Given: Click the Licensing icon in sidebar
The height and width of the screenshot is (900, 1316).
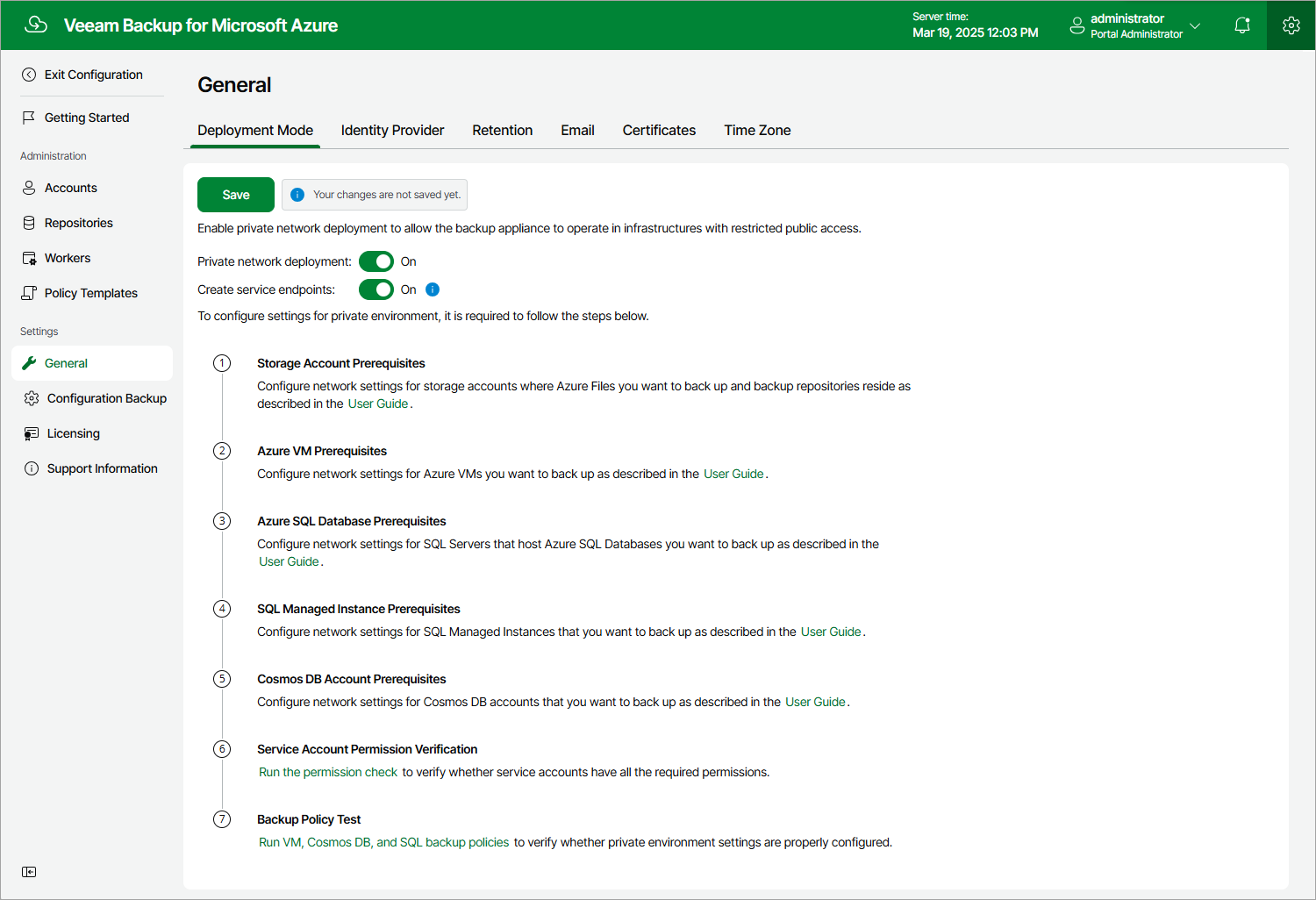Looking at the screenshot, I should pyautogui.click(x=32, y=433).
